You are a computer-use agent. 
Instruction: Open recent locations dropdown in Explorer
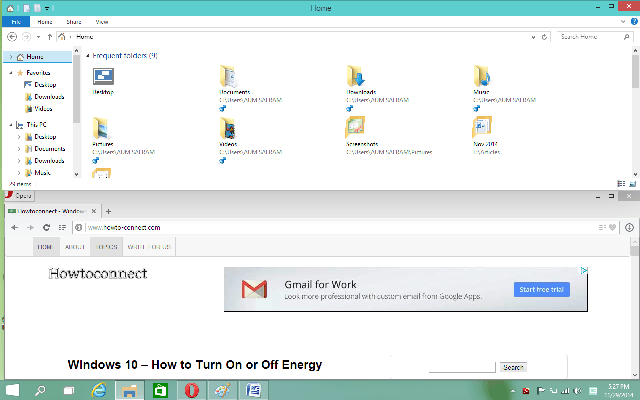[x=38, y=37]
